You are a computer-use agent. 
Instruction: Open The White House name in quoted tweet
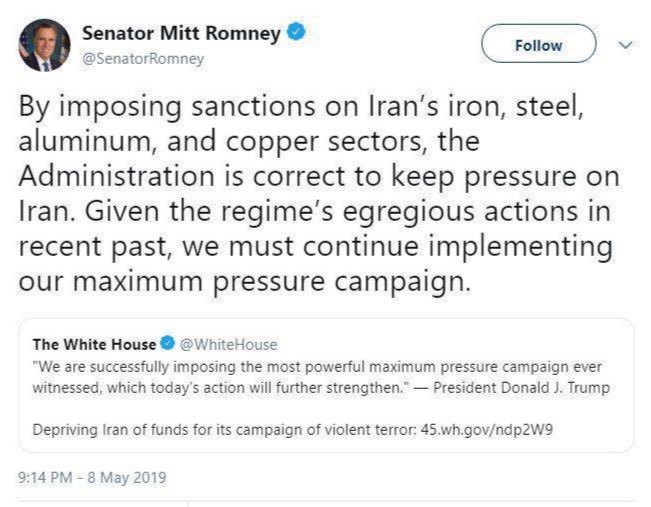94,345
